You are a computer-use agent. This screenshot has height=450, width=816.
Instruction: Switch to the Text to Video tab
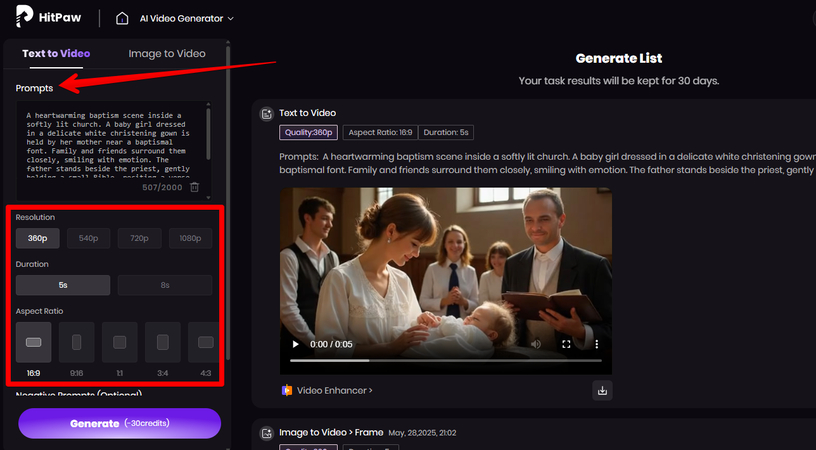pyautogui.click(x=56, y=54)
